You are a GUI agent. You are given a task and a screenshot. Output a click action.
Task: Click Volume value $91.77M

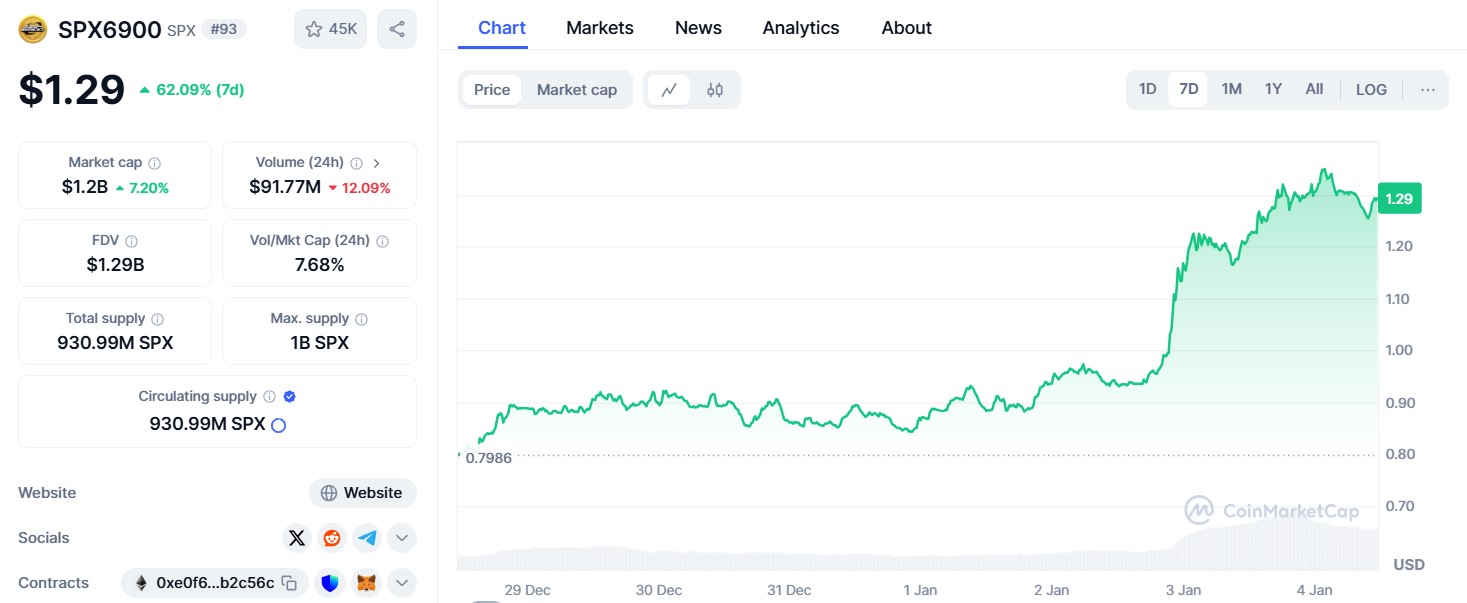pos(285,187)
